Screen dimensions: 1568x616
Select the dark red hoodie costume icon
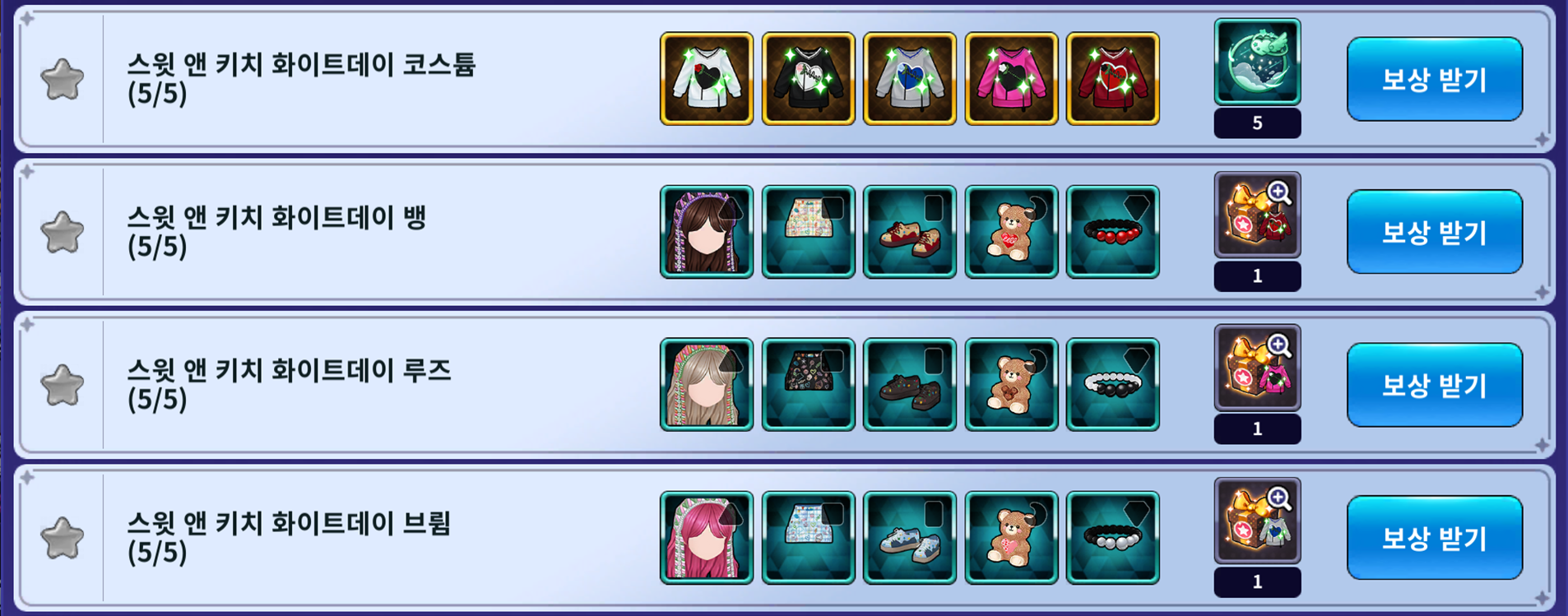[1112, 79]
